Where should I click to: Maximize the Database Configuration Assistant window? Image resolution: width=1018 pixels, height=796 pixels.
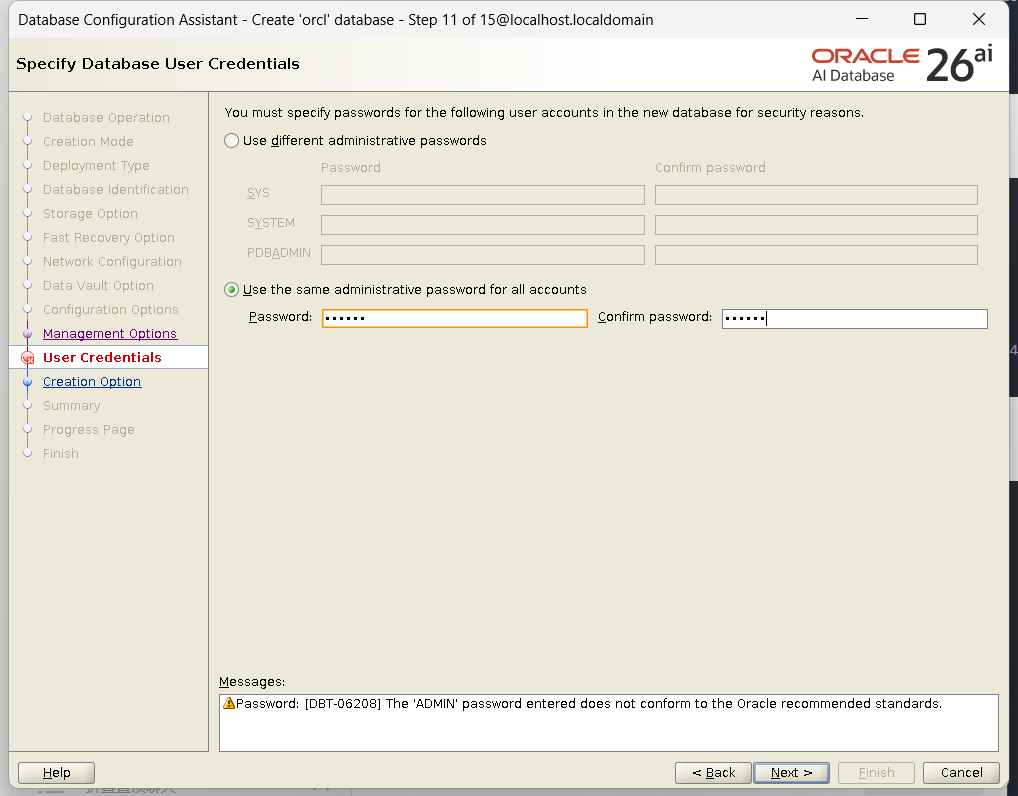coord(919,19)
